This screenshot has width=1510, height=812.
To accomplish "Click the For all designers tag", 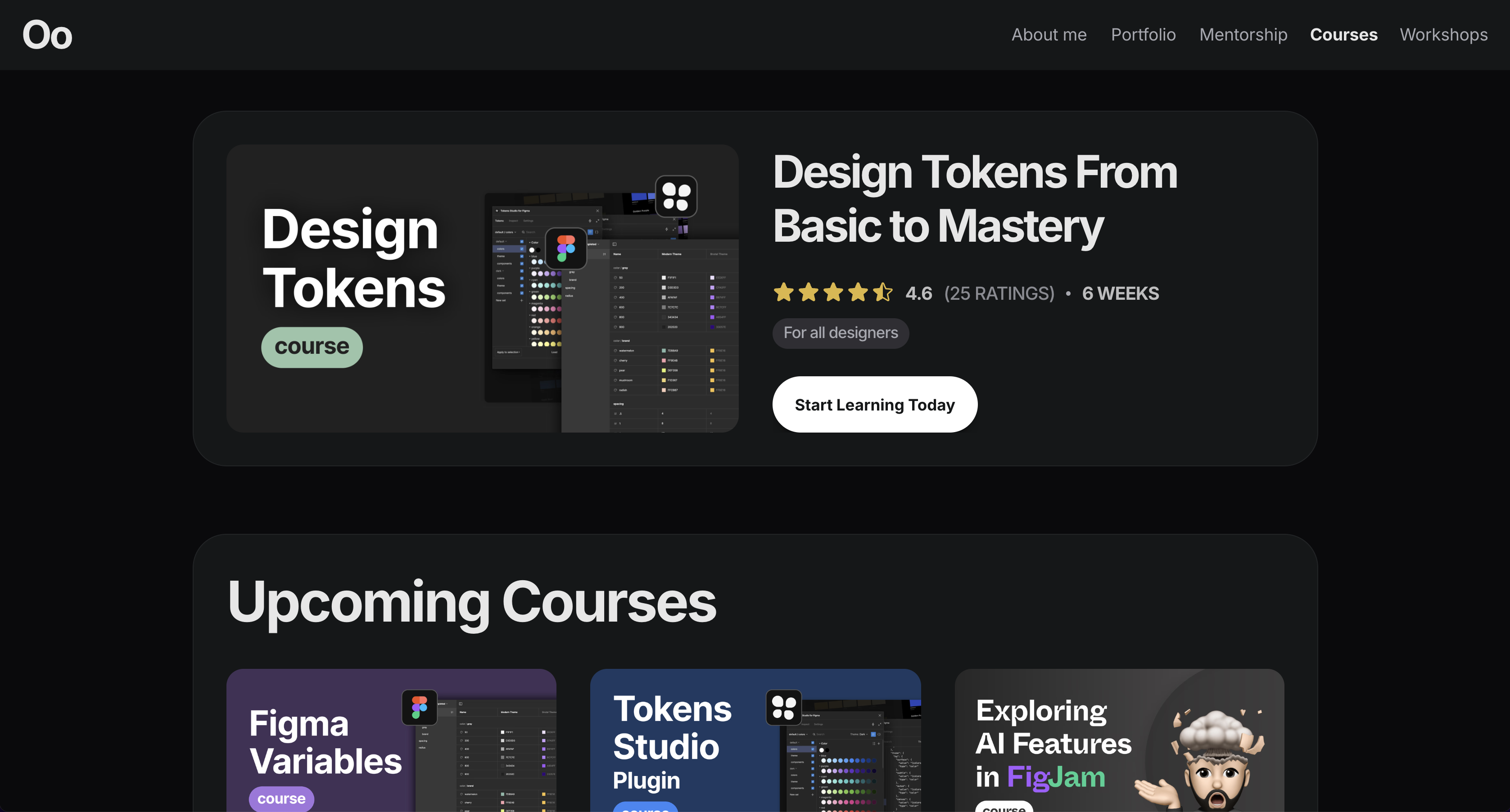I will pyautogui.click(x=841, y=333).
